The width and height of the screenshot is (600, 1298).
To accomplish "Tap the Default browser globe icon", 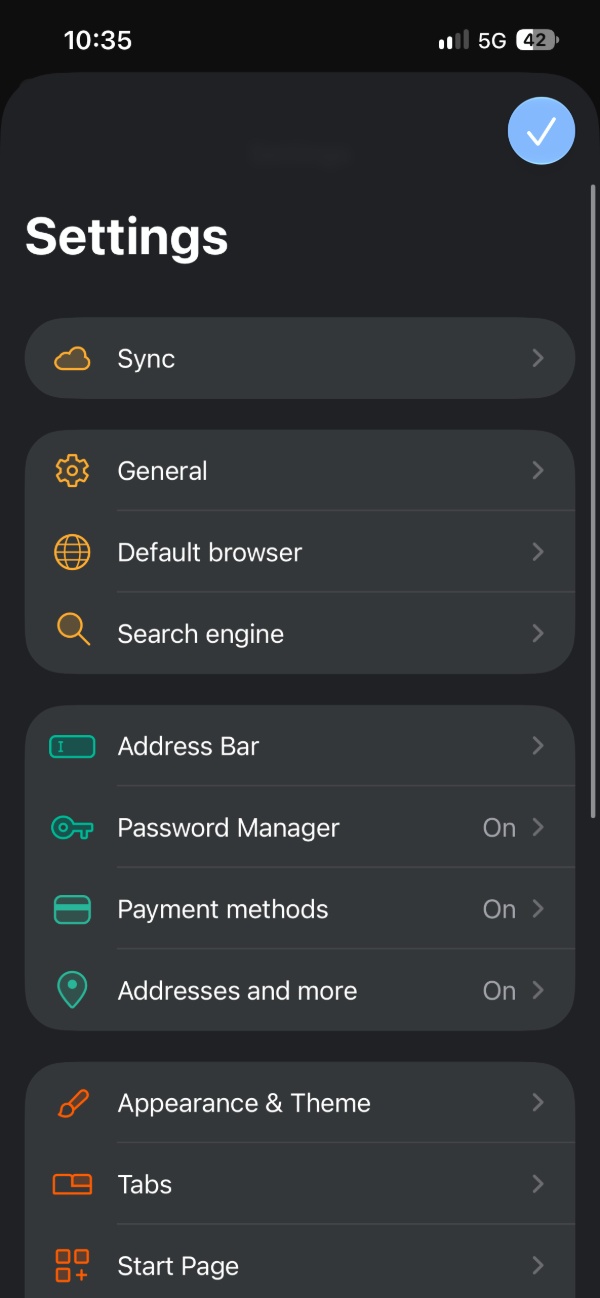I will 72,552.
